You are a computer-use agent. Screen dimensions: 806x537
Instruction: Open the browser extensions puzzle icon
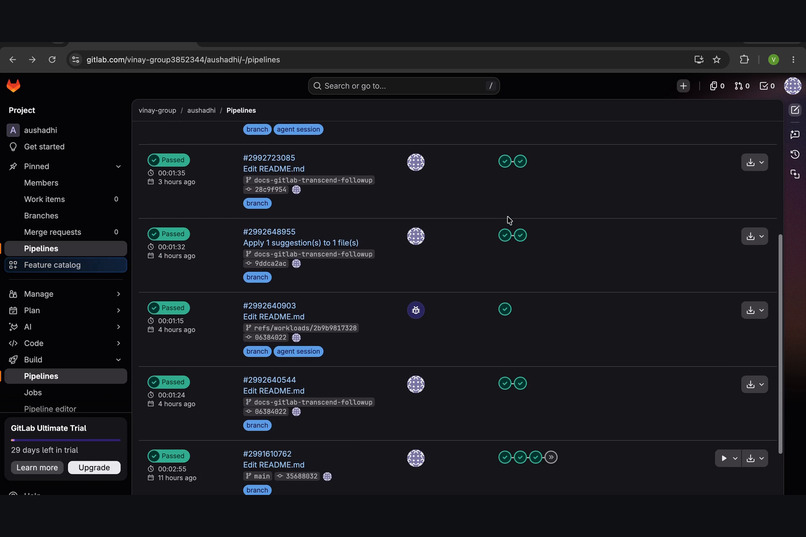[x=744, y=60]
